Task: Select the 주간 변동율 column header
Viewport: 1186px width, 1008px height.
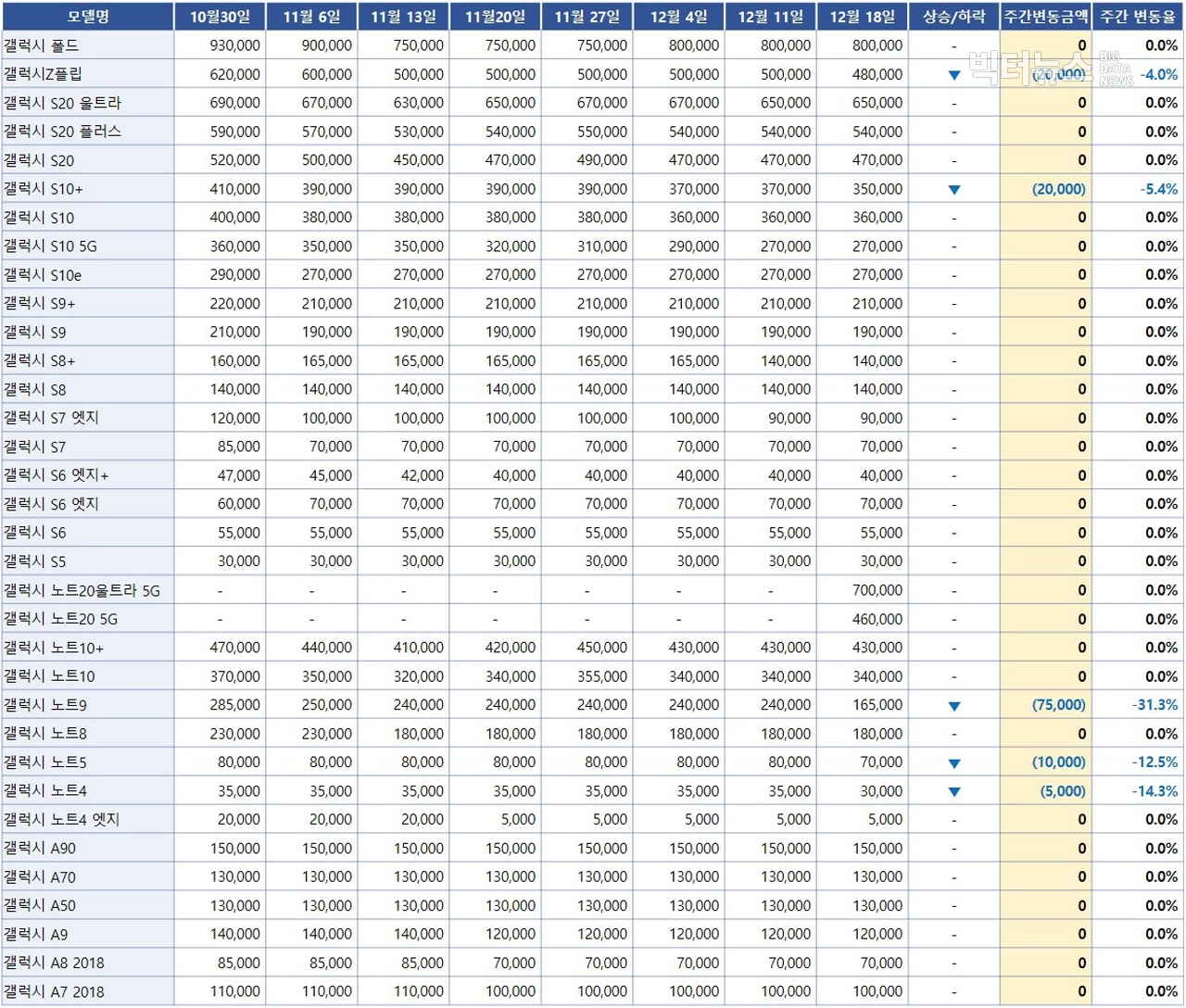Action: [x=1138, y=17]
